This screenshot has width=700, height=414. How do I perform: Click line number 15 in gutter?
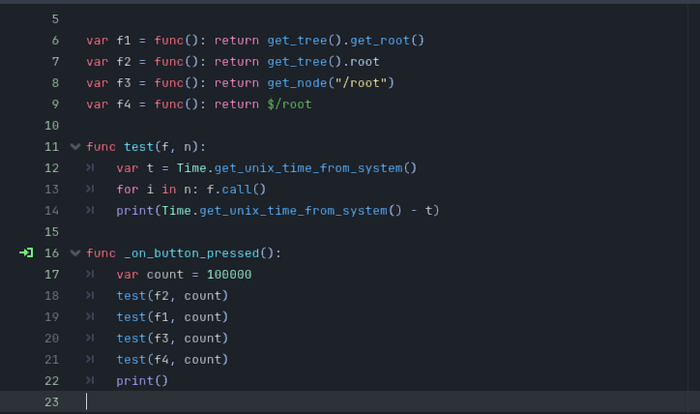click(52, 232)
